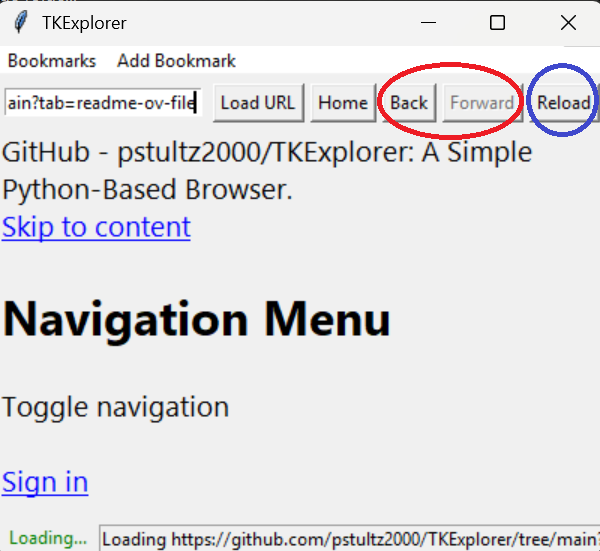
Task: Maximize the TKExplorer window
Action: [x=497, y=23]
